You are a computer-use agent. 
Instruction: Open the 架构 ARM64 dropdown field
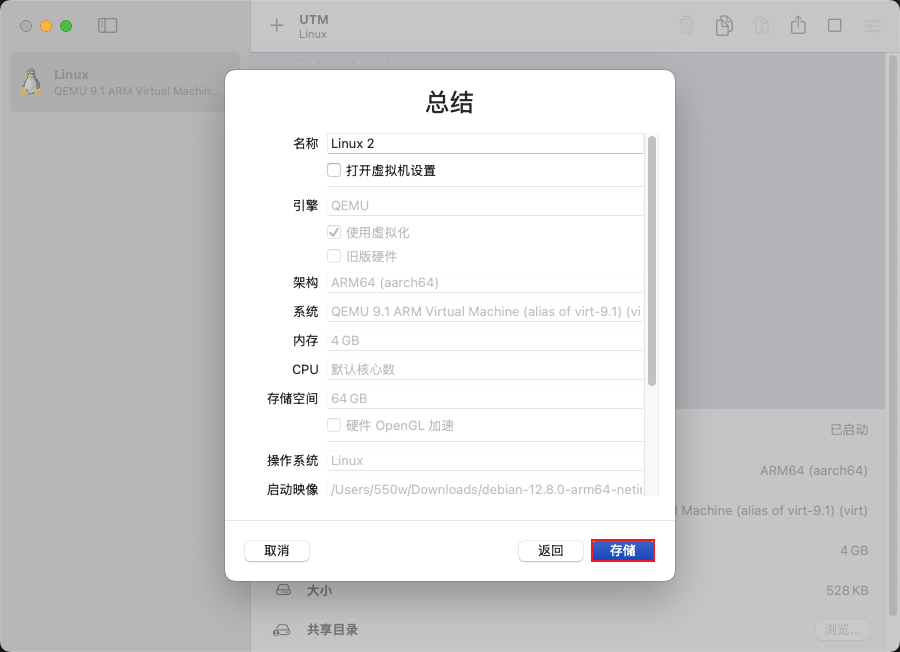click(485, 282)
